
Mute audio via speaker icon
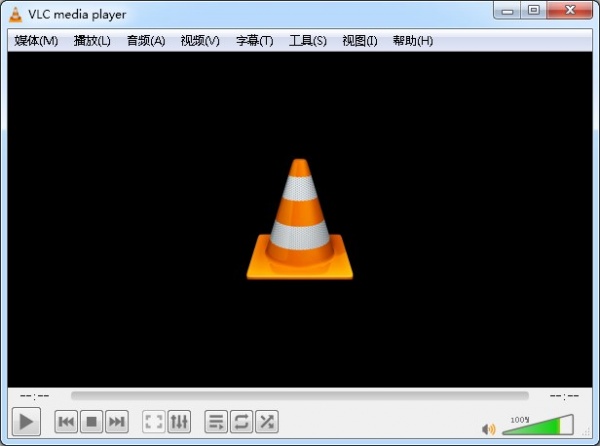[x=489, y=429]
